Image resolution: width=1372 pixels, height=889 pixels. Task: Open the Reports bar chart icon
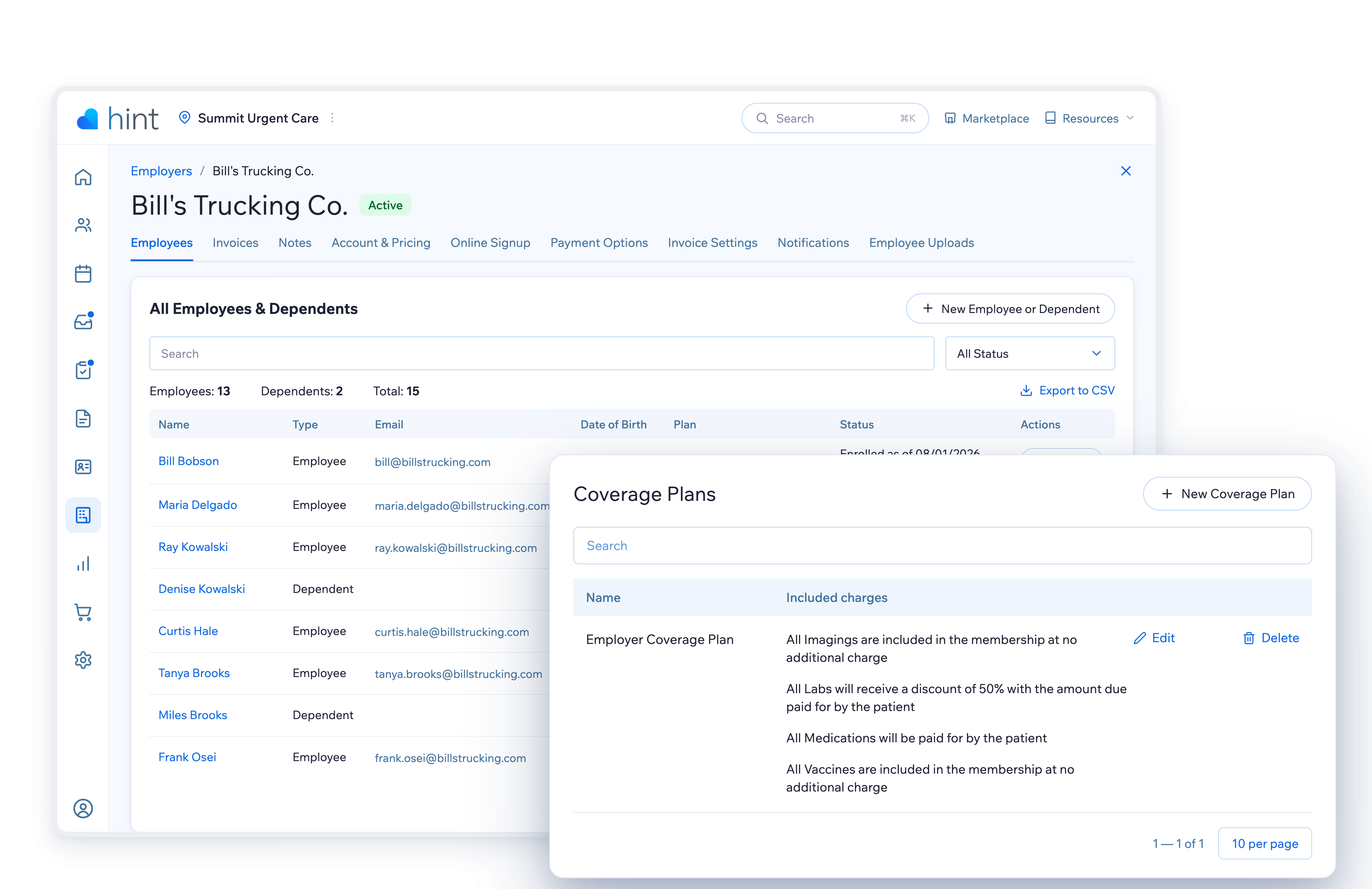[83, 563]
